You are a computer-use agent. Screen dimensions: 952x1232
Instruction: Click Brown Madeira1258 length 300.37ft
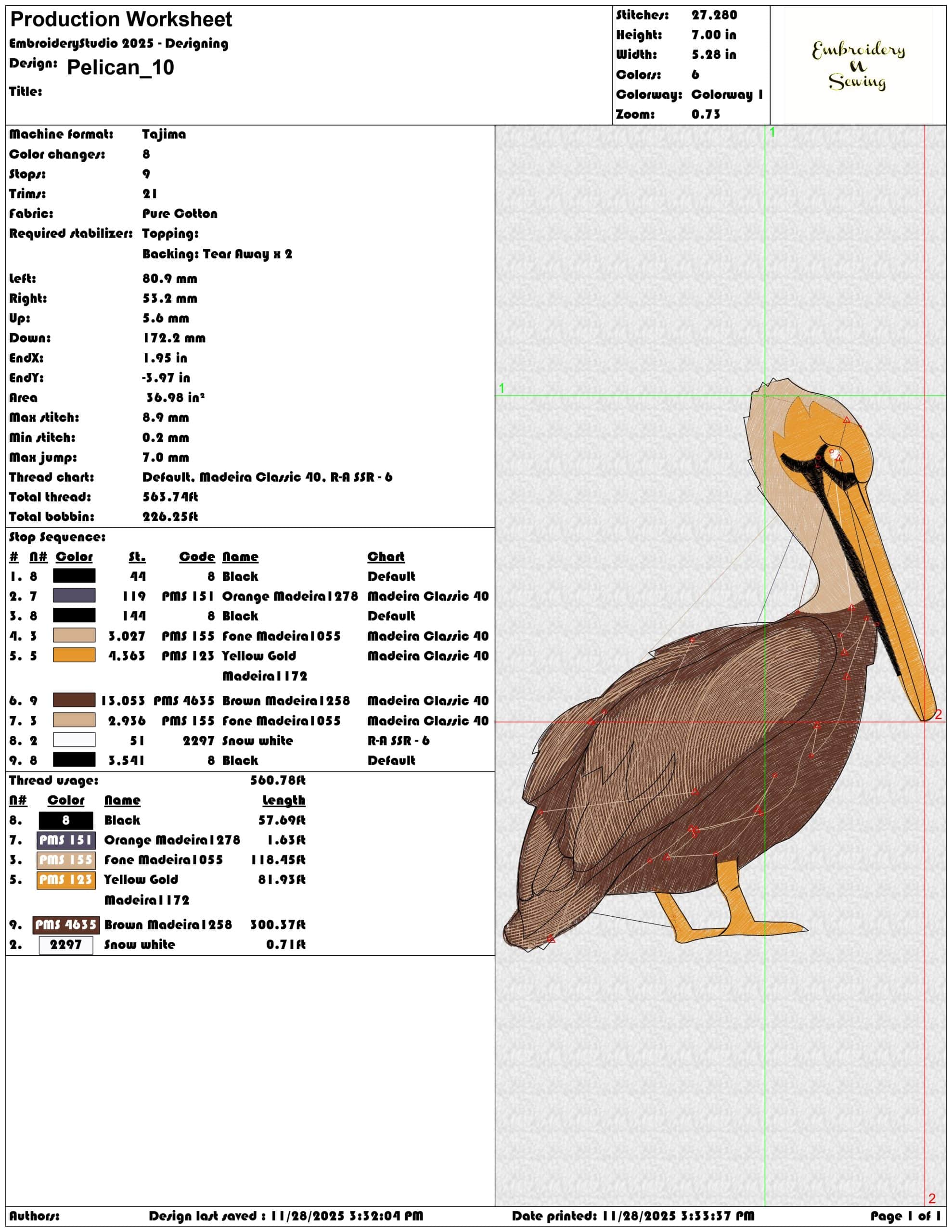[278, 925]
